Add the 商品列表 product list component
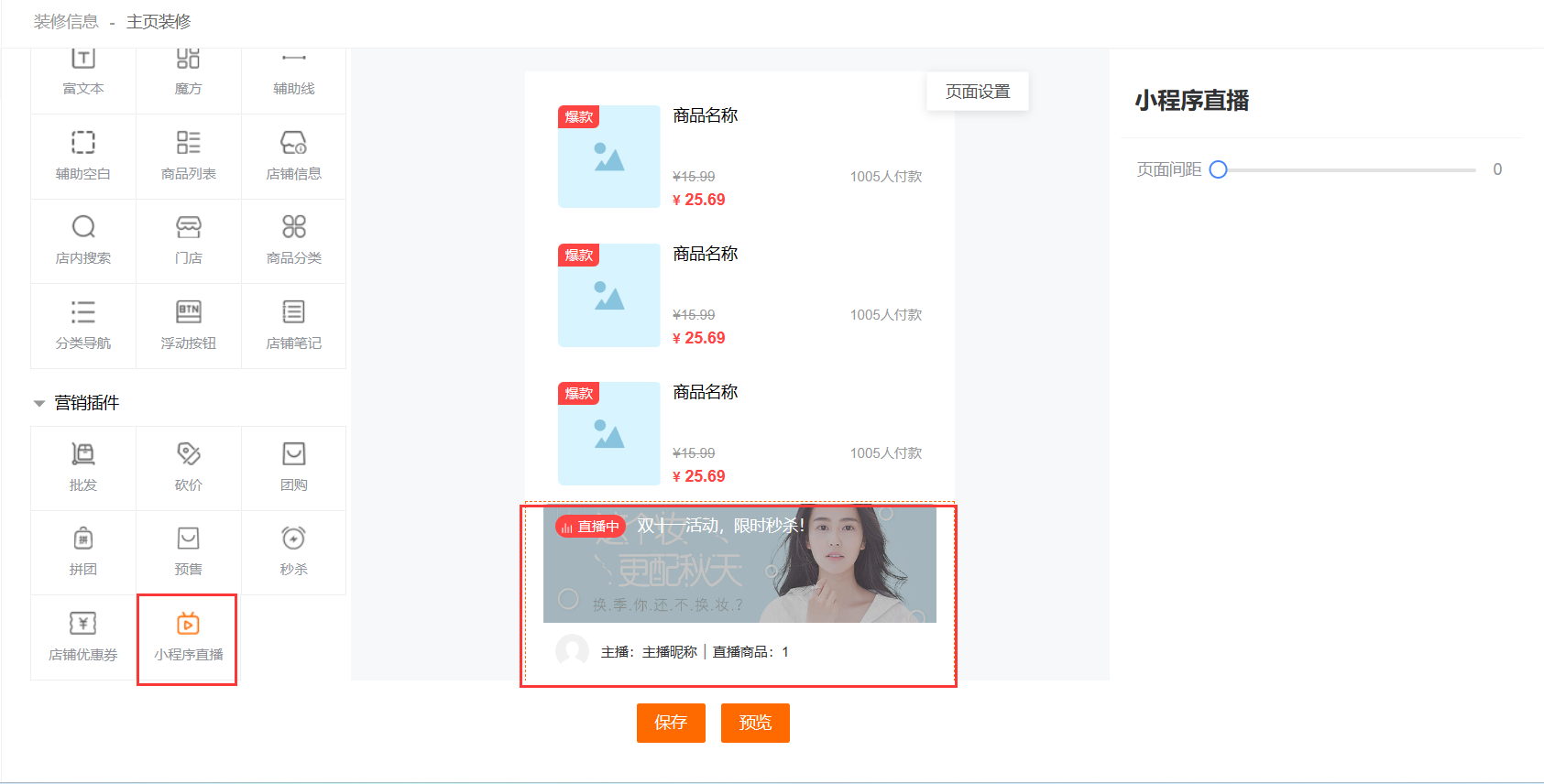Image resolution: width=1544 pixels, height=784 pixels. point(188,156)
